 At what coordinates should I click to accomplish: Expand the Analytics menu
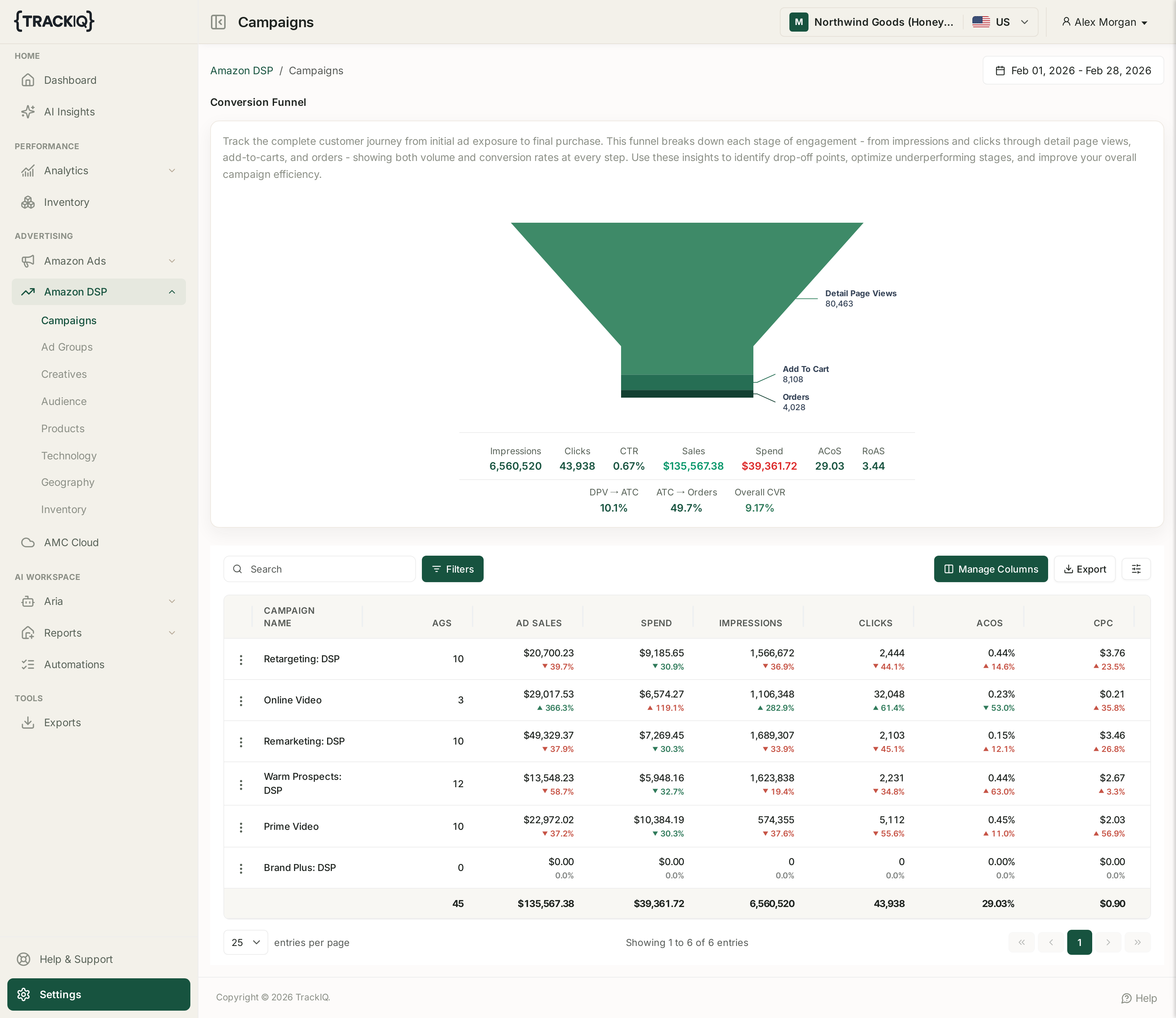pyautogui.click(x=99, y=171)
